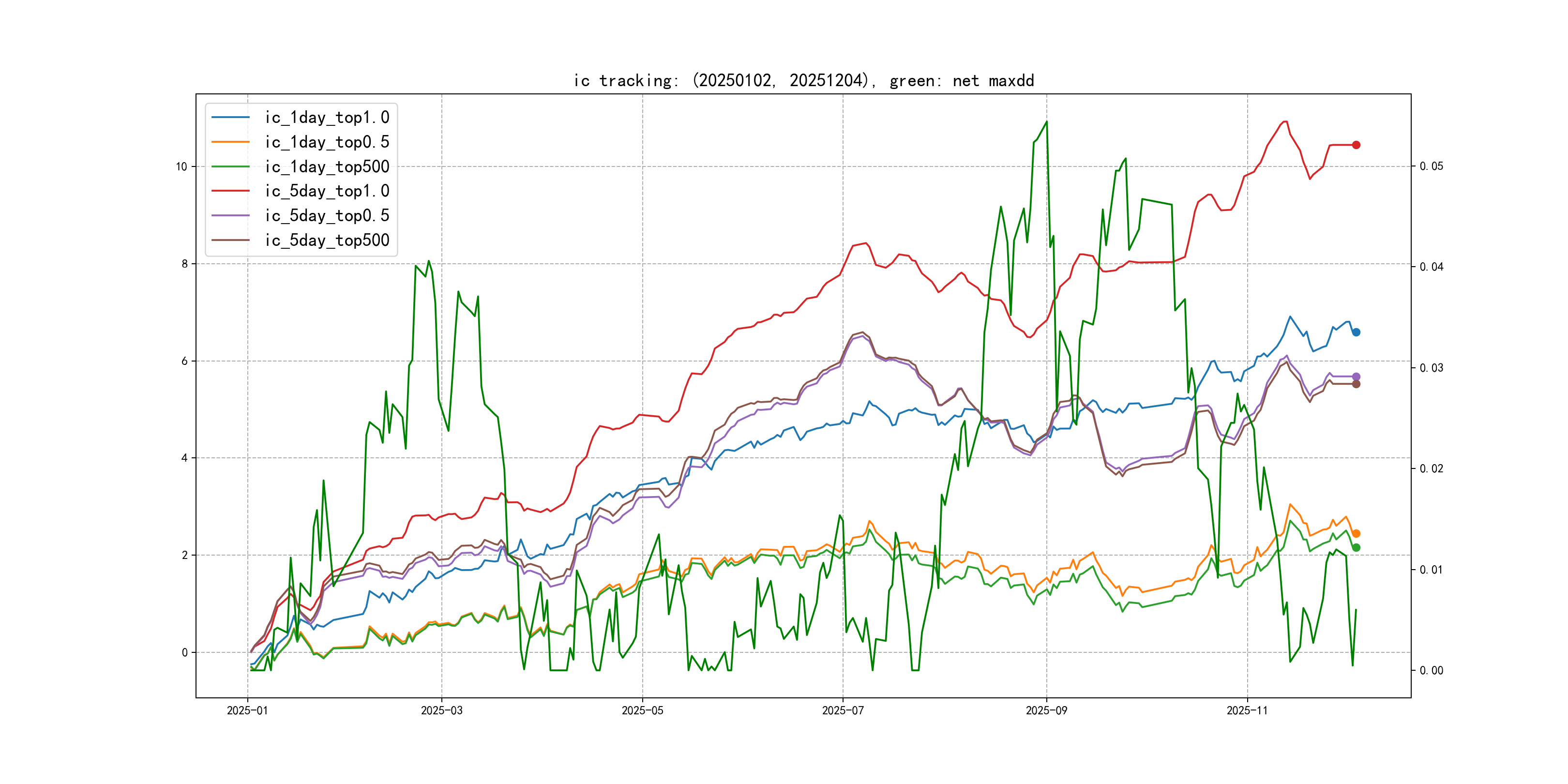Screen dimensions: 1568x784
Task: Click the 2025-03 x-axis tick label
Action: click(x=441, y=710)
